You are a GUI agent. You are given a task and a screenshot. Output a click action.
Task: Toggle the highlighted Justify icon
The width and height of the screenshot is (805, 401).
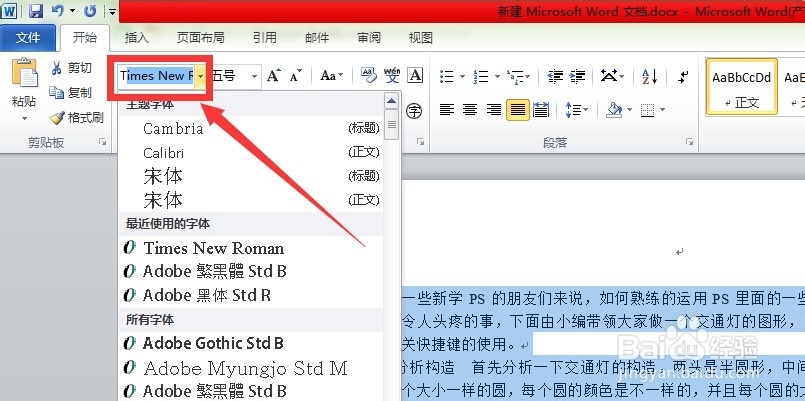pos(518,110)
